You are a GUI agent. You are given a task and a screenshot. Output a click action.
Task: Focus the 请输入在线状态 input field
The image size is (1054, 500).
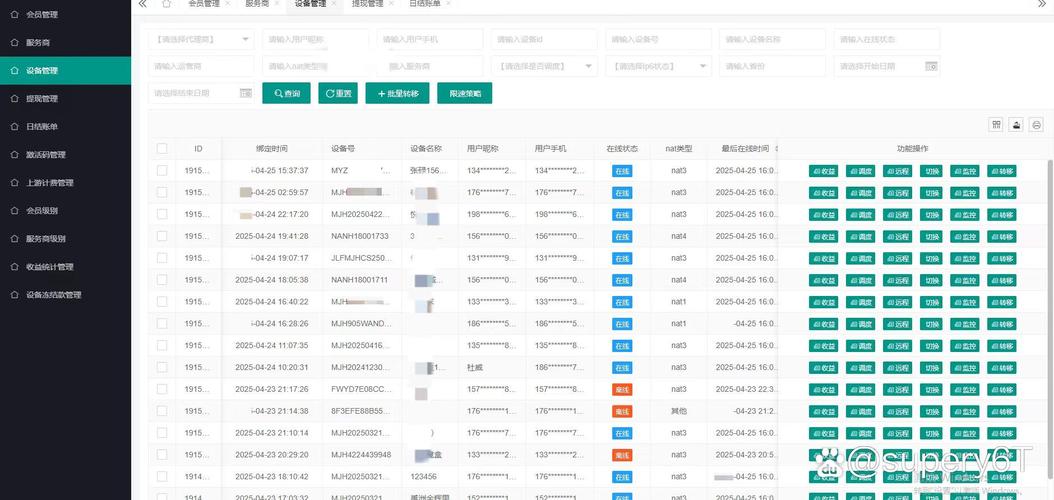click(887, 40)
